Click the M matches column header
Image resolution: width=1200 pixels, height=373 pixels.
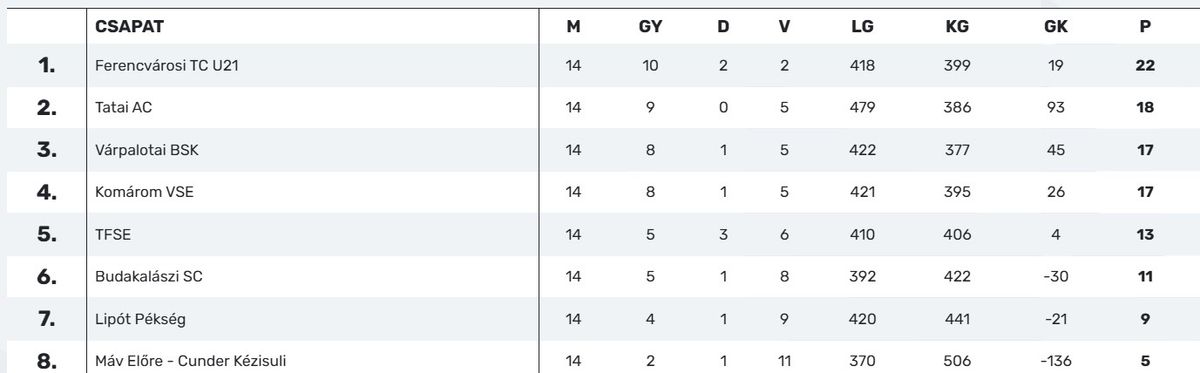pyautogui.click(x=573, y=27)
